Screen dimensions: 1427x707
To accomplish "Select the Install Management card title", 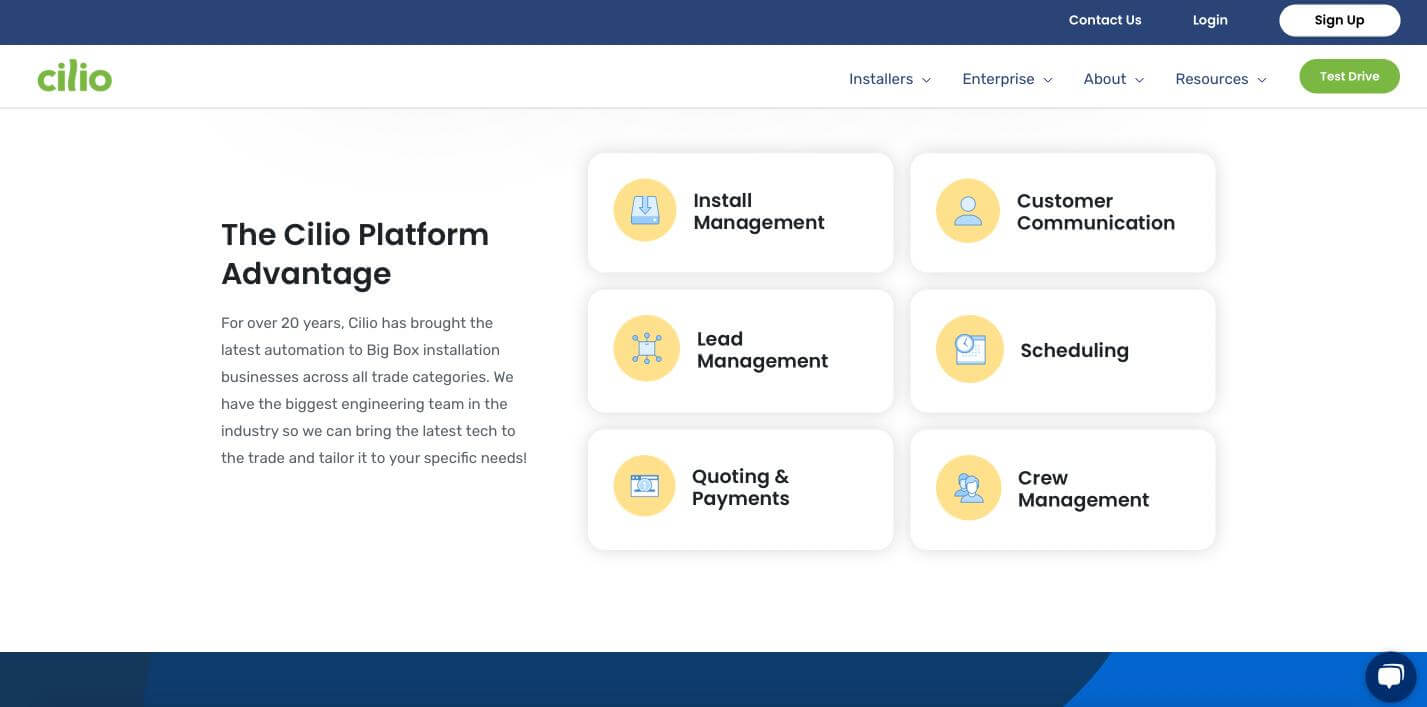I will click(759, 211).
